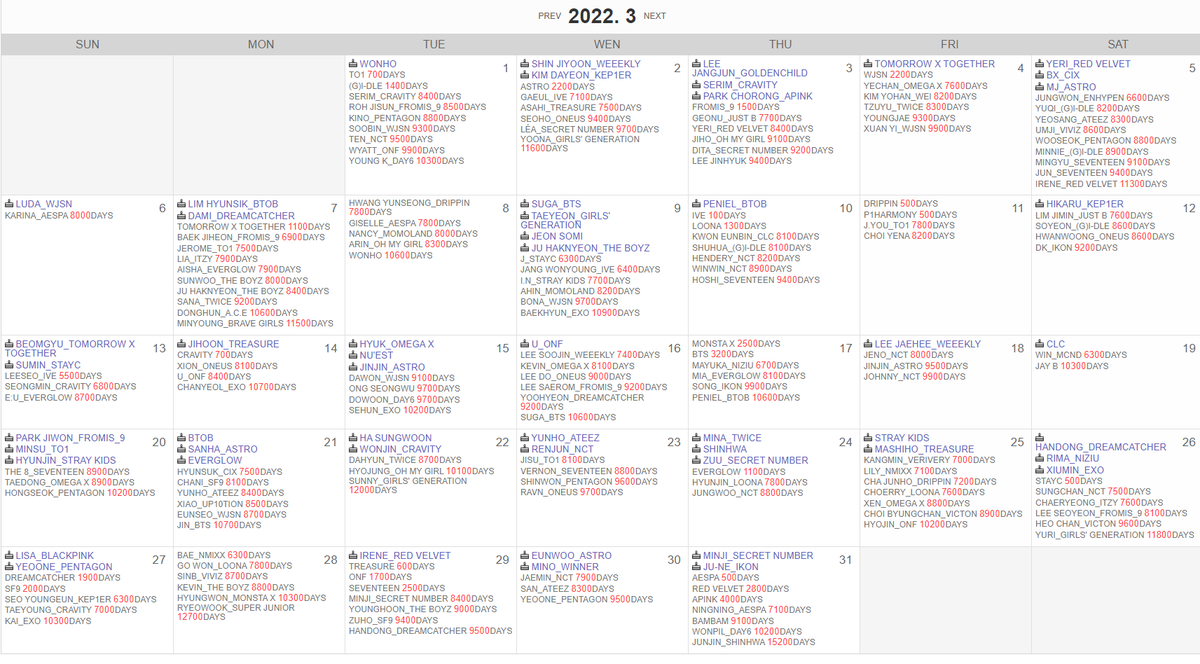Click the cake icon next to MINJI_SECRET NUMBER on March 31
This screenshot has width=1200, height=664.
[x=697, y=556]
